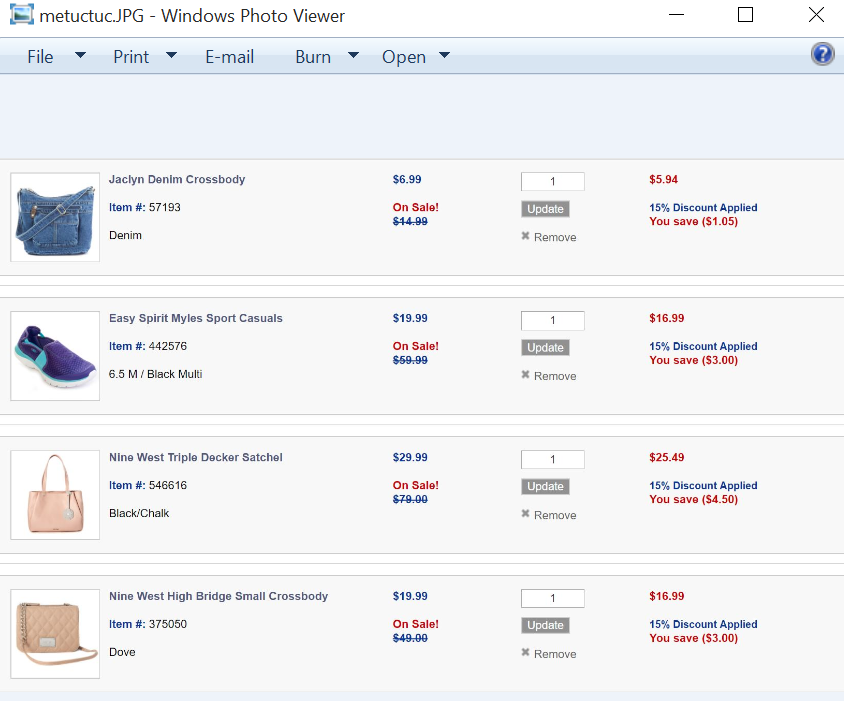The height and width of the screenshot is (701, 844).
Task: Expand the Print menu dropdown arrow
Action: [x=171, y=56]
